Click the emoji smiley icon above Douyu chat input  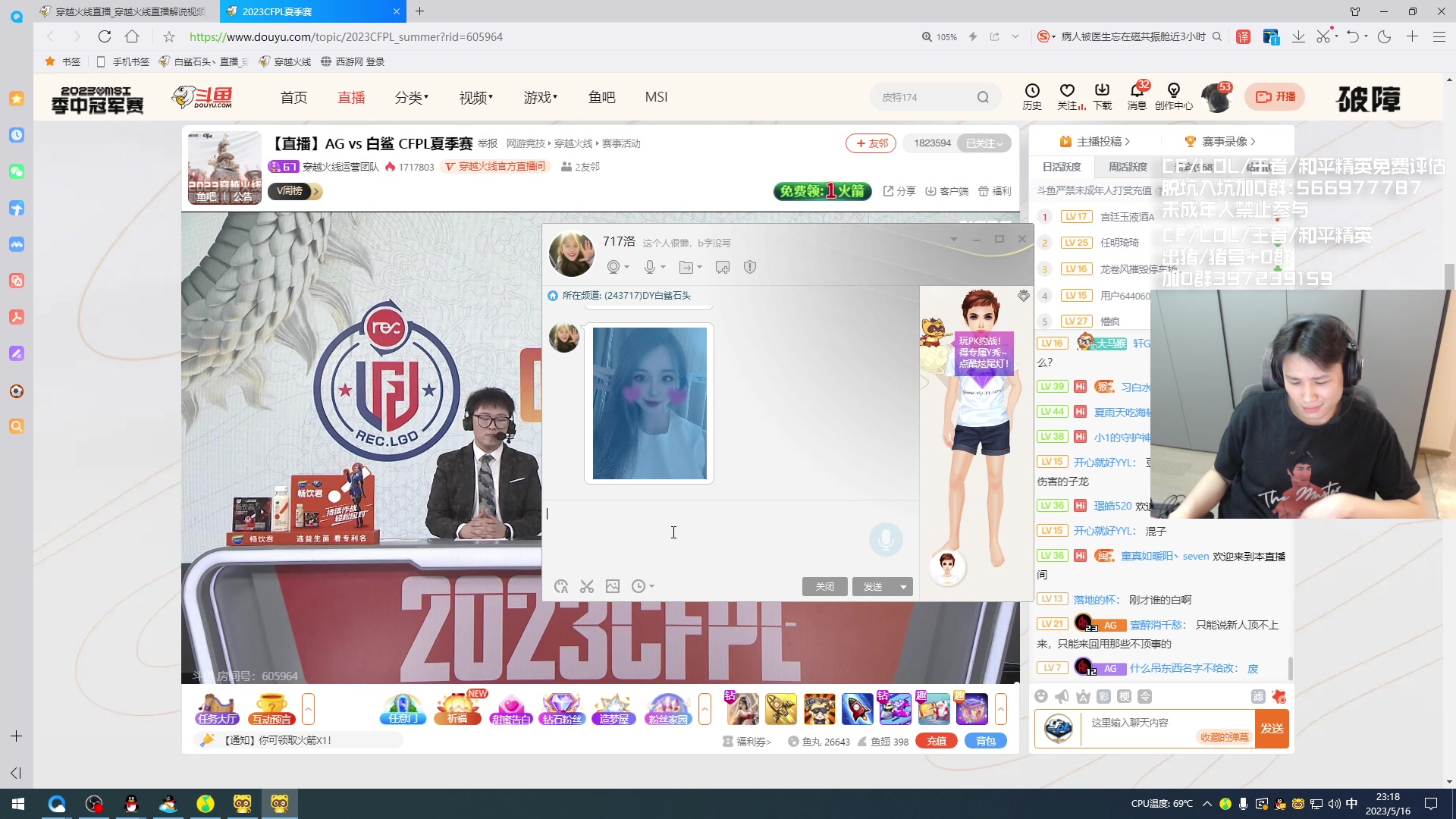coord(1041,696)
